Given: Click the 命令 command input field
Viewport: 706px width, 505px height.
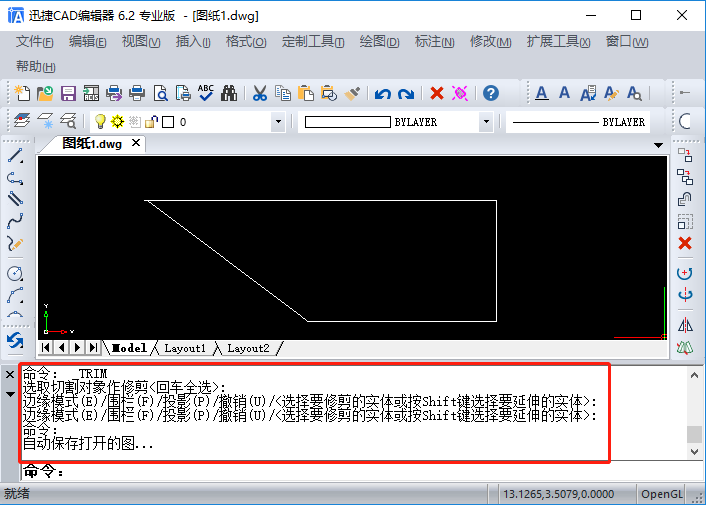Looking at the screenshot, I should point(362,472).
